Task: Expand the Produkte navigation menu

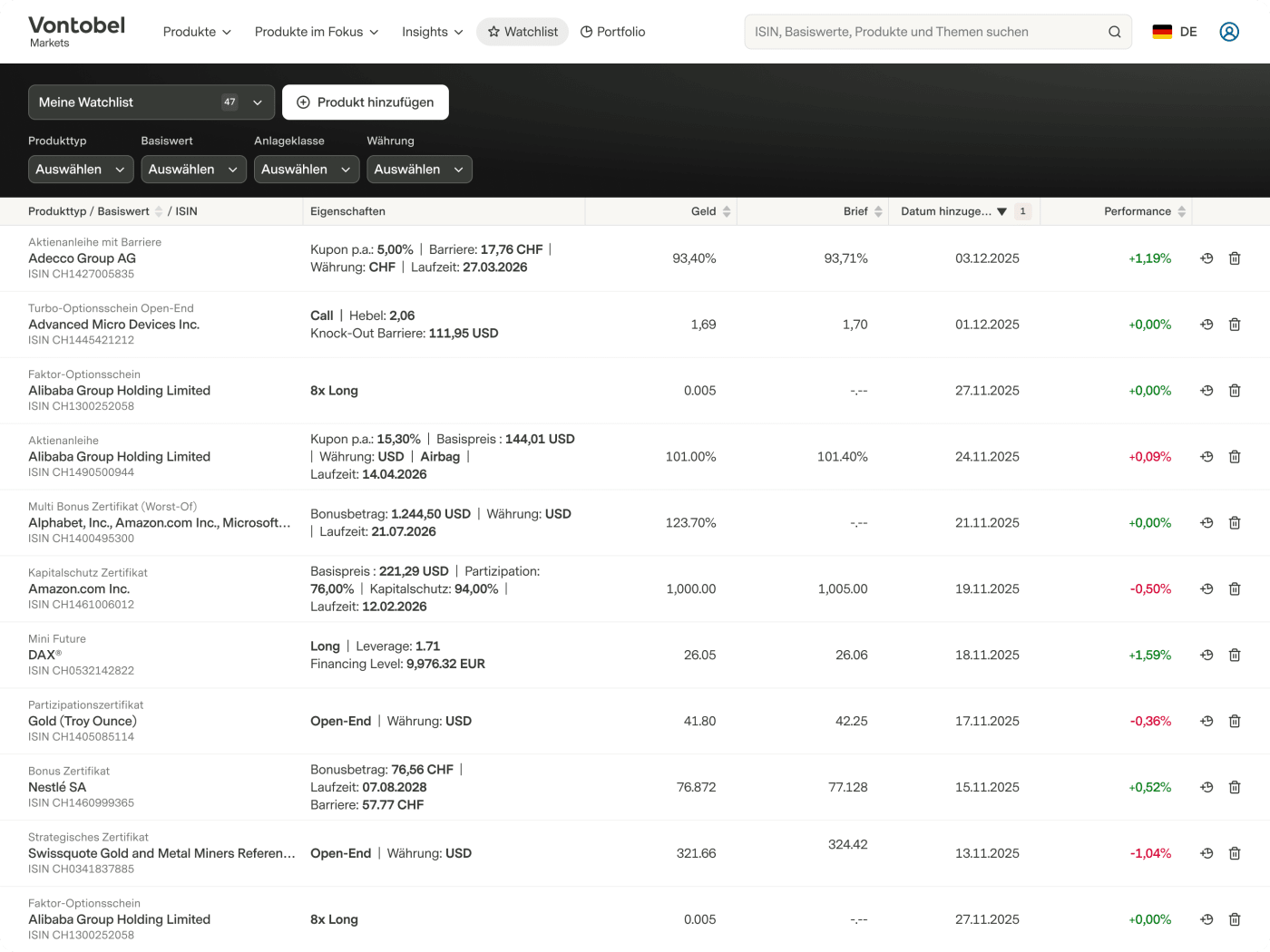Action: point(197,32)
